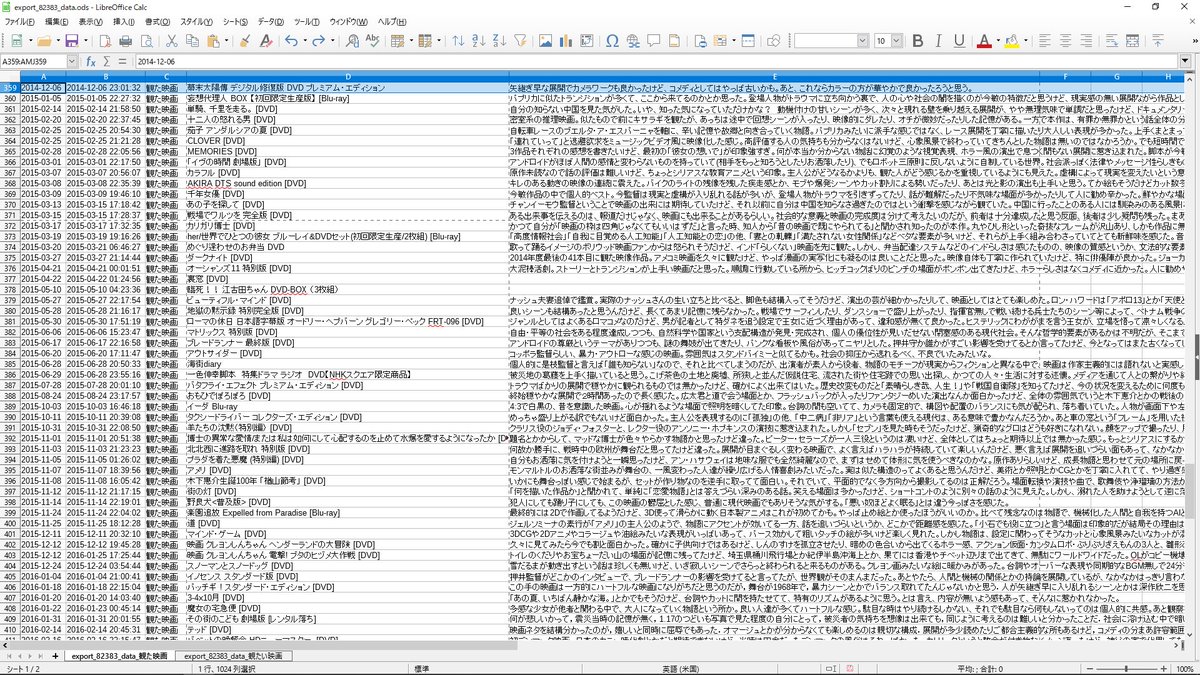Click the Paste clipboard icon
The height and width of the screenshot is (675, 1200).
click(x=212, y=41)
